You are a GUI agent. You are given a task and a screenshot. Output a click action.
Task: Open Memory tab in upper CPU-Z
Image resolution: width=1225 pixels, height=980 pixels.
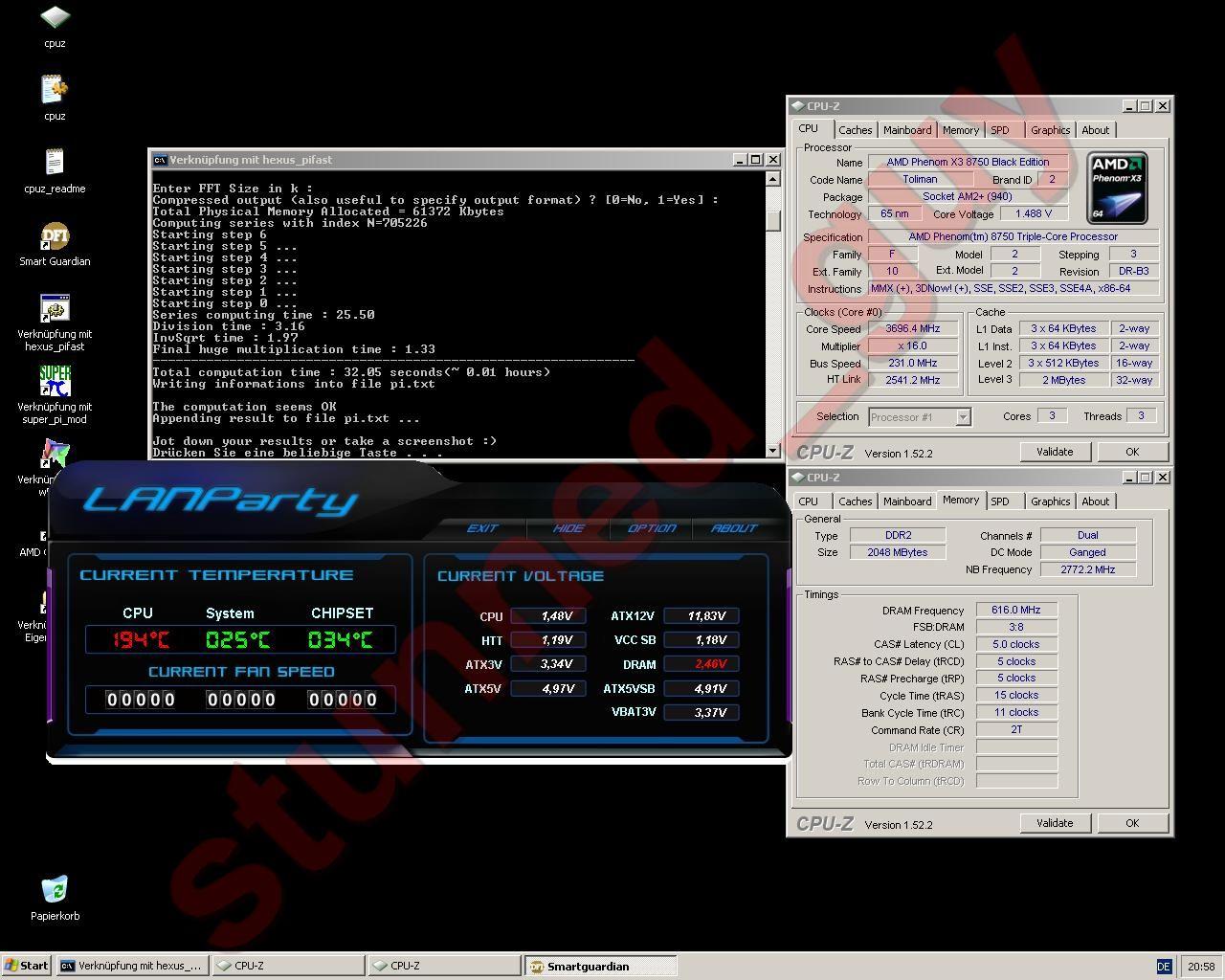960,130
